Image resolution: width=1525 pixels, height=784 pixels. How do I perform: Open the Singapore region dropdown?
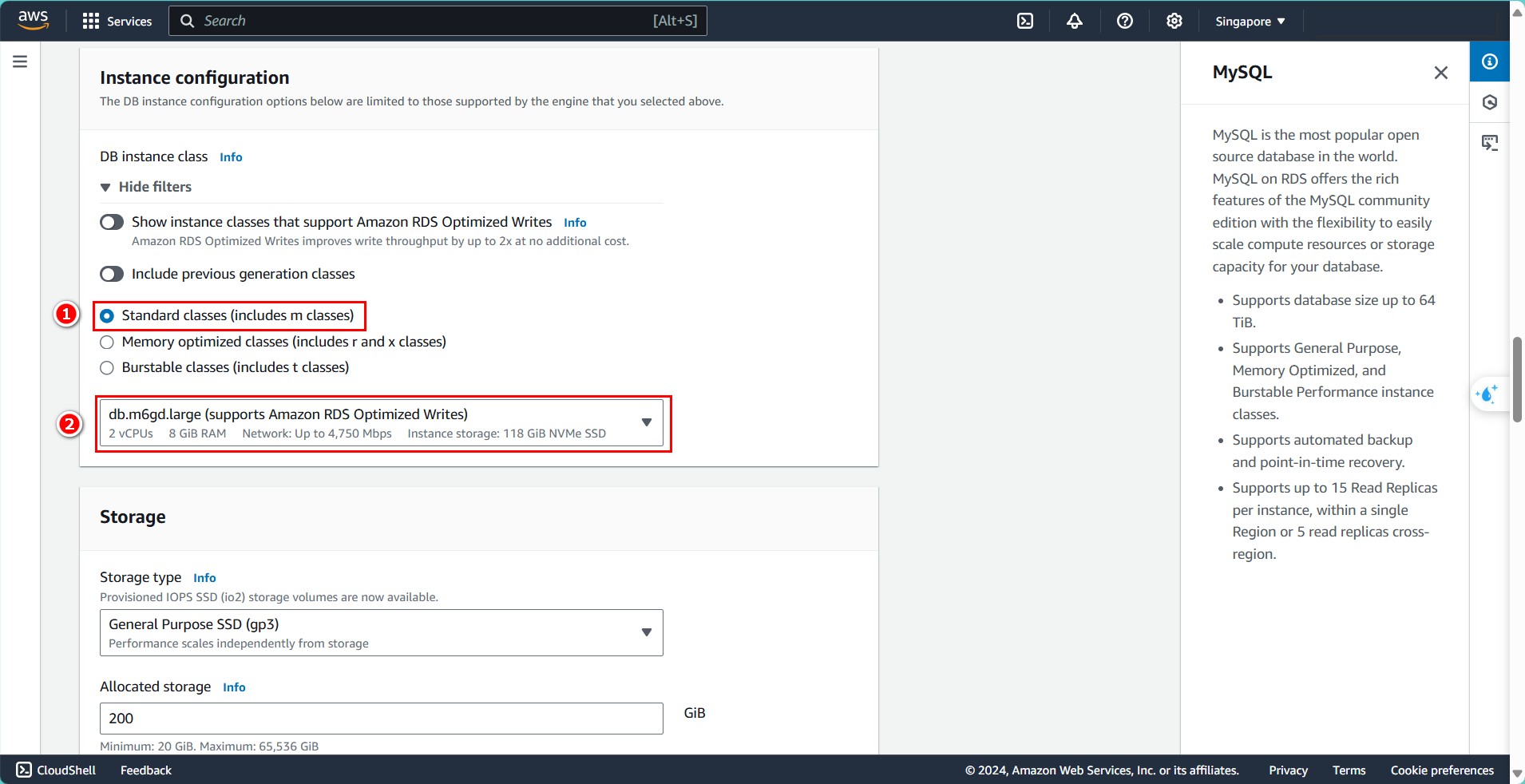(x=1250, y=22)
